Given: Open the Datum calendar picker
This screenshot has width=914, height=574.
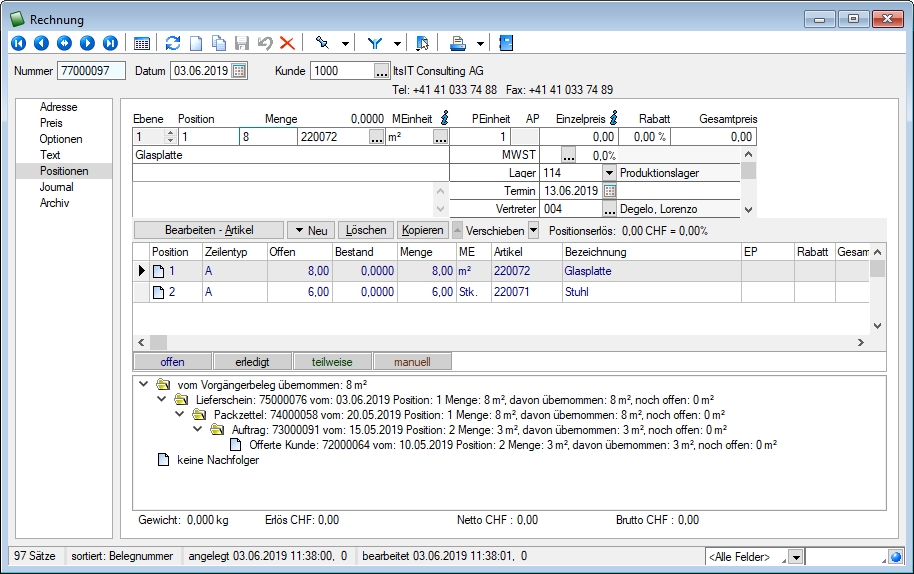Looking at the screenshot, I should (240, 71).
